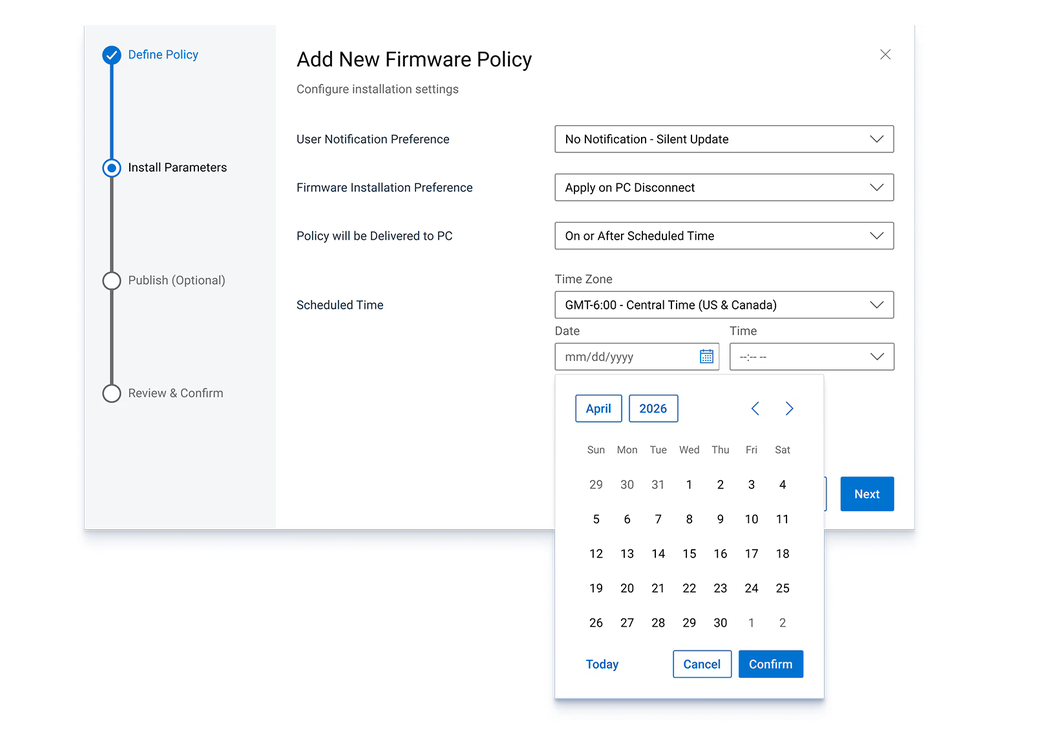Select April 6 in the calendar
The height and width of the screenshot is (736, 1045).
(x=627, y=519)
